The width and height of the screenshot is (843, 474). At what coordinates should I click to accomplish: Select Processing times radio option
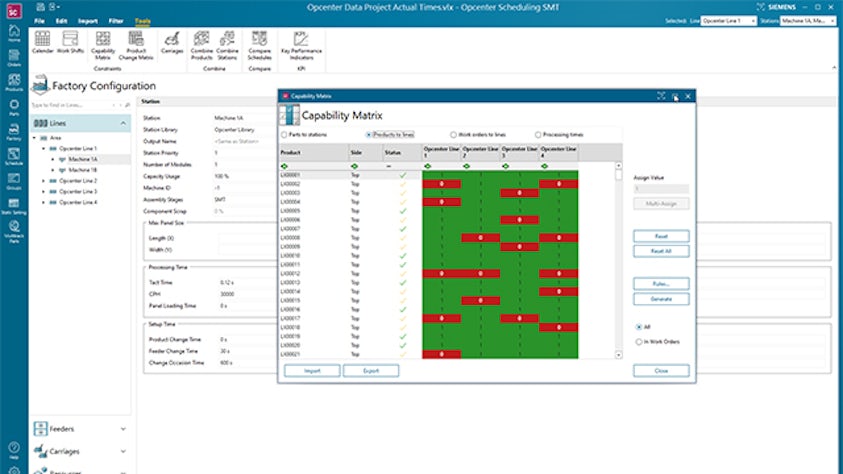(x=538, y=135)
